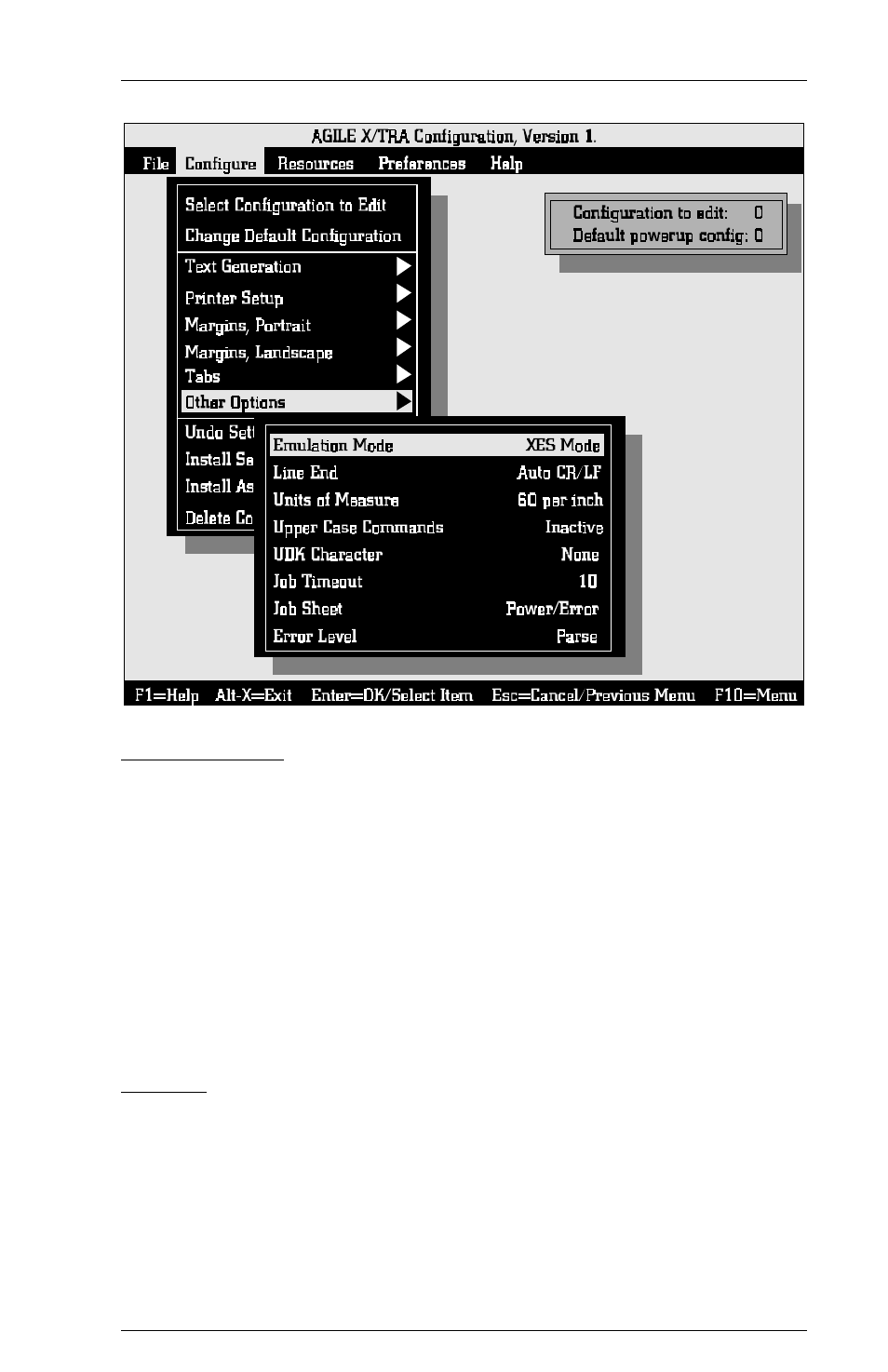Select the Emulation Mode option
The height and width of the screenshot is (1372, 888).
coord(437,446)
